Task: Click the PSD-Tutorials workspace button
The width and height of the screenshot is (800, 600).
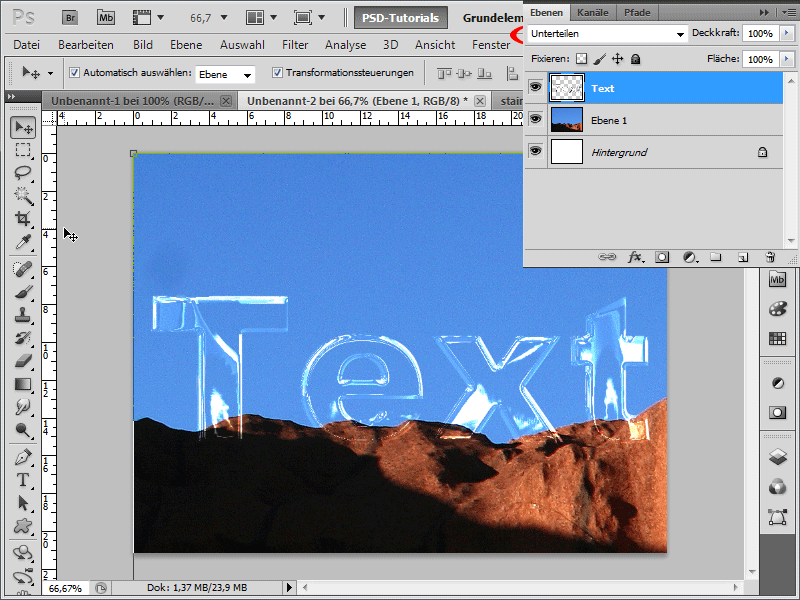Action: [x=401, y=18]
